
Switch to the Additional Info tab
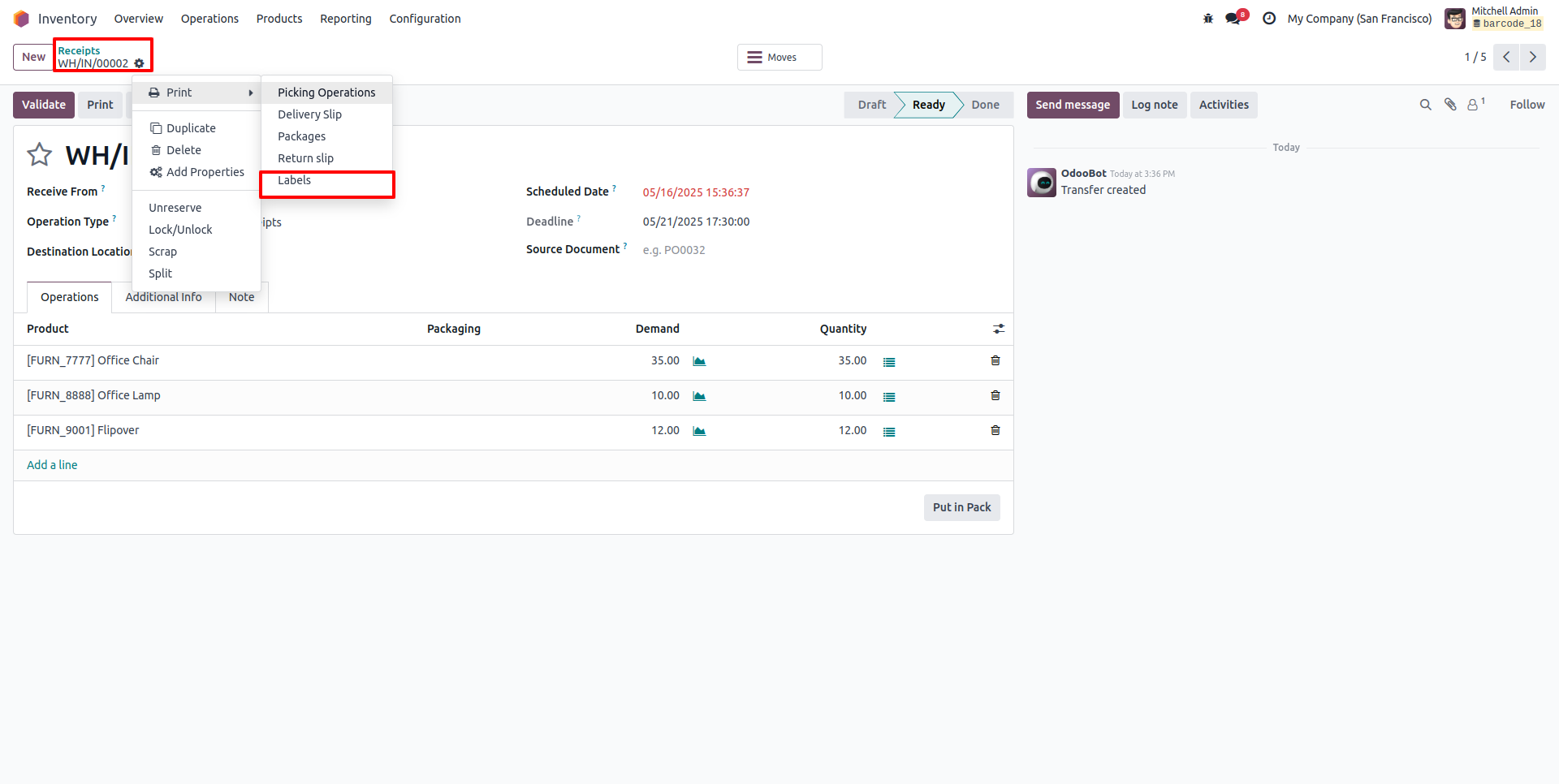click(x=163, y=297)
